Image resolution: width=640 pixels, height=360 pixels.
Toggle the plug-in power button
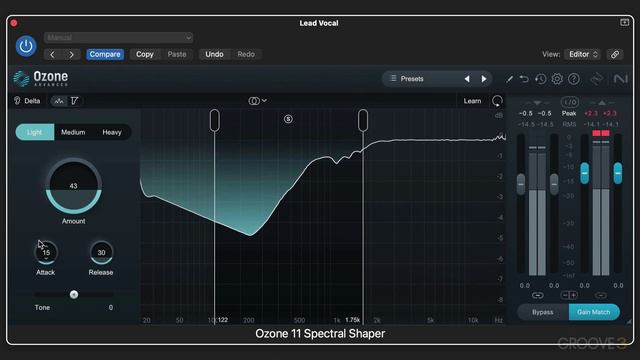26,46
